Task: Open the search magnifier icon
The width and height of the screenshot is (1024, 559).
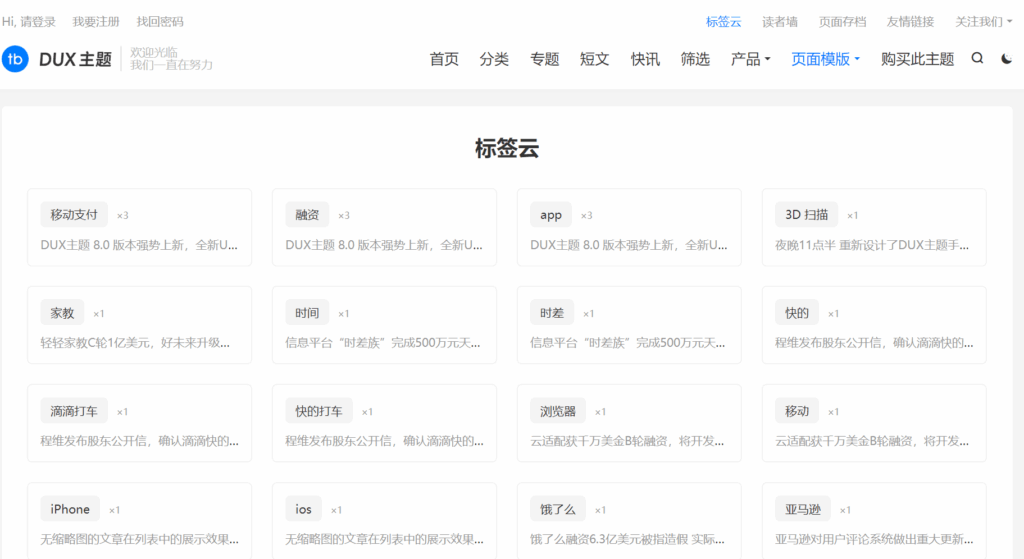Action: 977,59
